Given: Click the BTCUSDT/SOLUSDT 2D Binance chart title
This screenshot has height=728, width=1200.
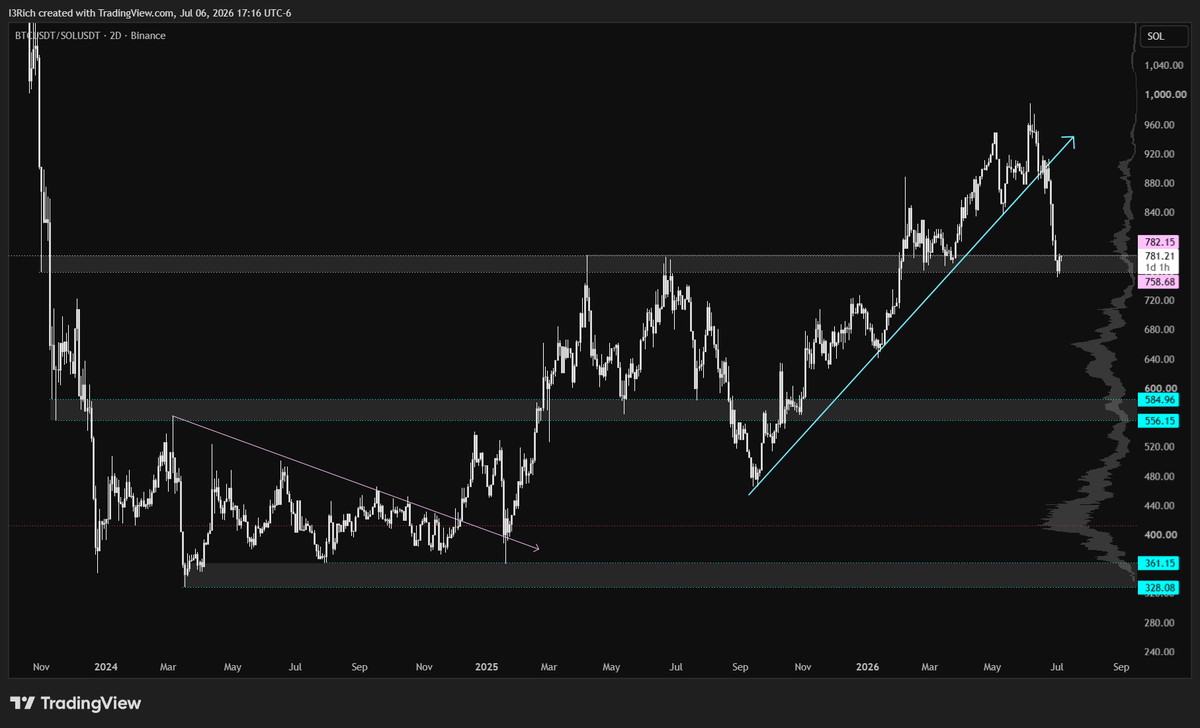Looking at the screenshot, I should (89, 35).
